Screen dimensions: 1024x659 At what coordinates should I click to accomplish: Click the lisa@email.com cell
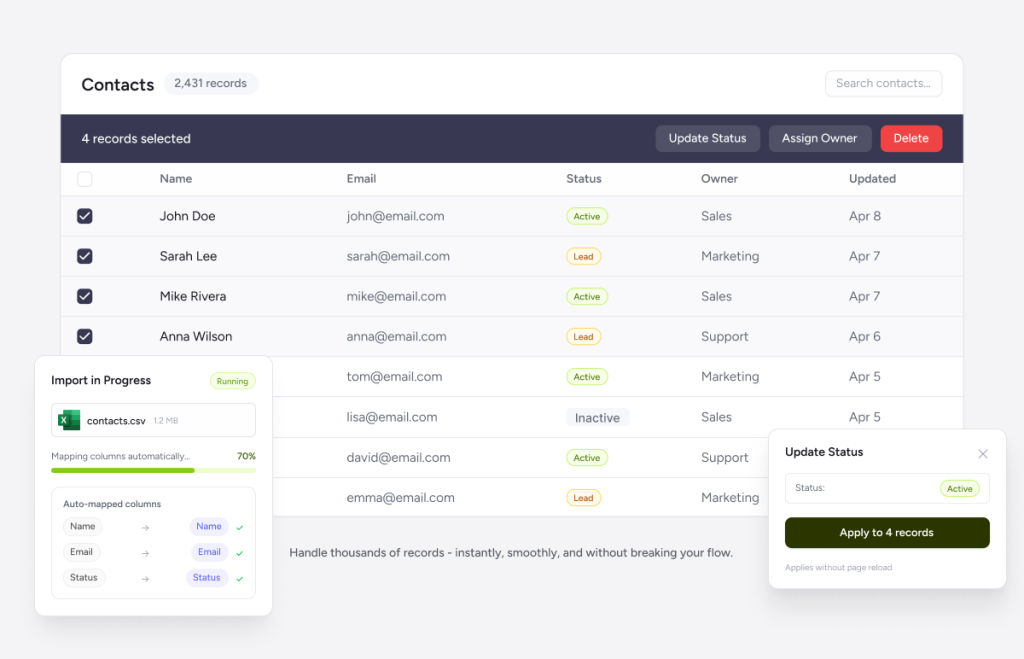(x=392, y=417)
